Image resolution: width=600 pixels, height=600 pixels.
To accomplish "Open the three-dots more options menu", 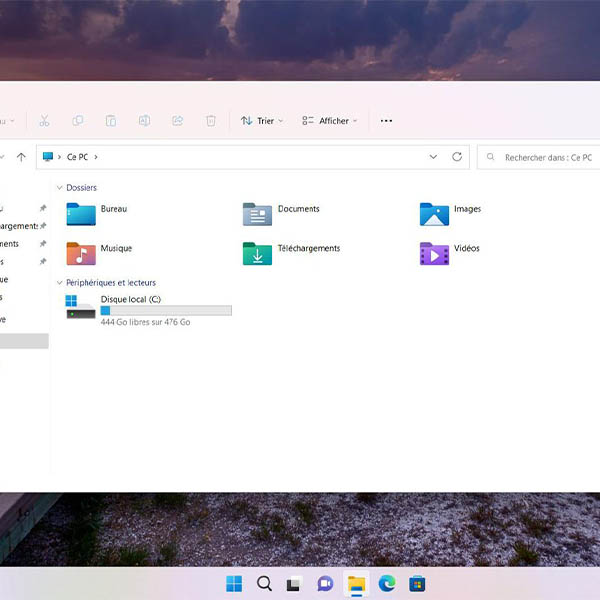I will (386, 121).
